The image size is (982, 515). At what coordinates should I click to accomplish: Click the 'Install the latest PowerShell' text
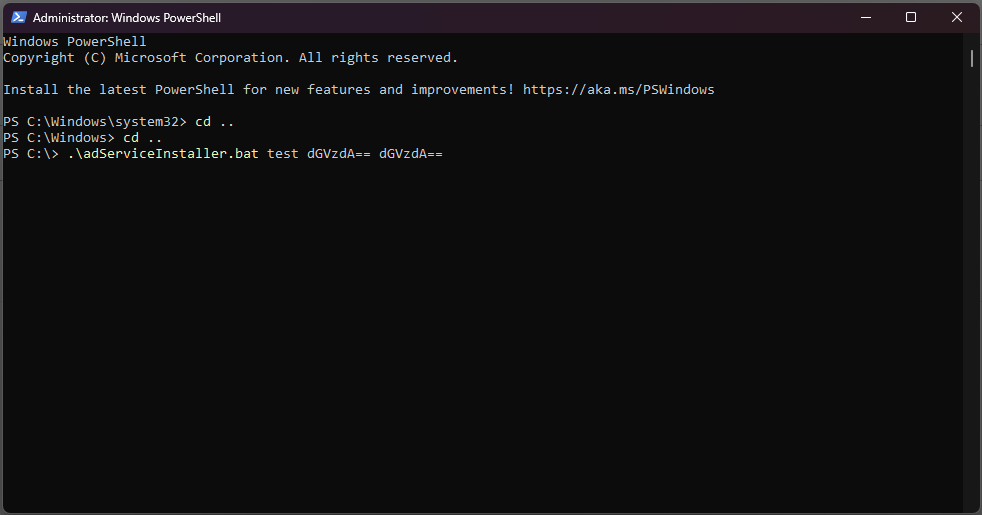point(120,90)
